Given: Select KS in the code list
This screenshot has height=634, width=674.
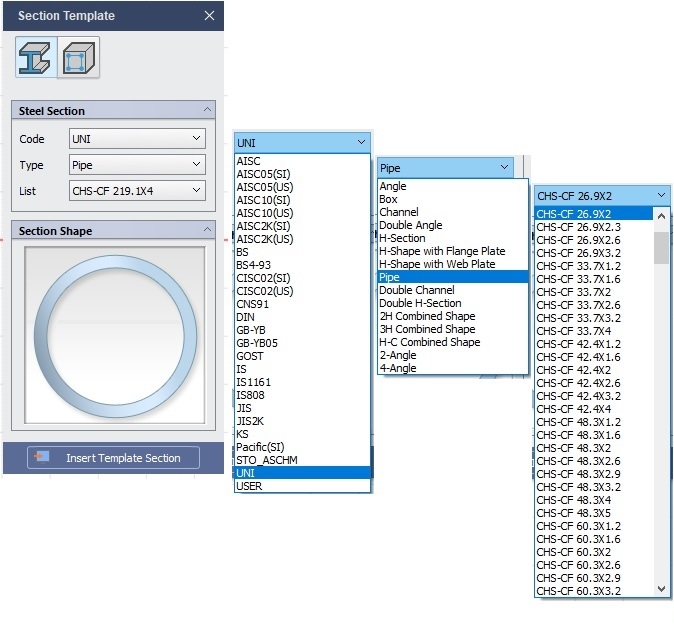Looking at the screenshot, I should click(x=302, y=434).
